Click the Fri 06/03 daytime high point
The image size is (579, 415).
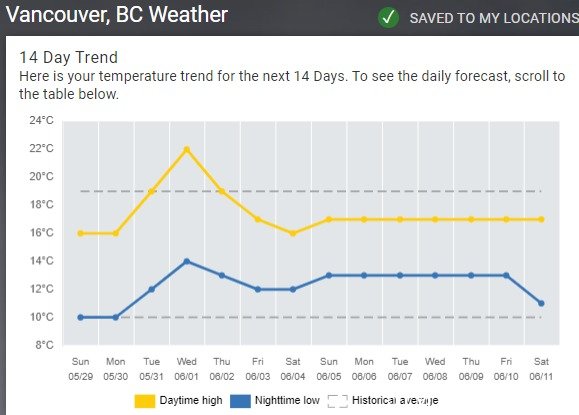click(x=258, y=219)
